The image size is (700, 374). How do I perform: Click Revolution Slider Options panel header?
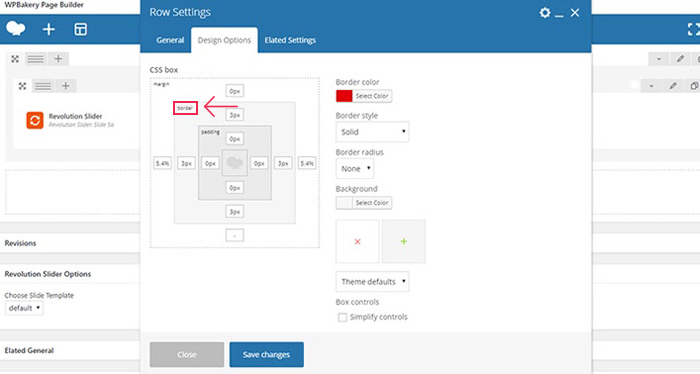[x=70, y=274]
